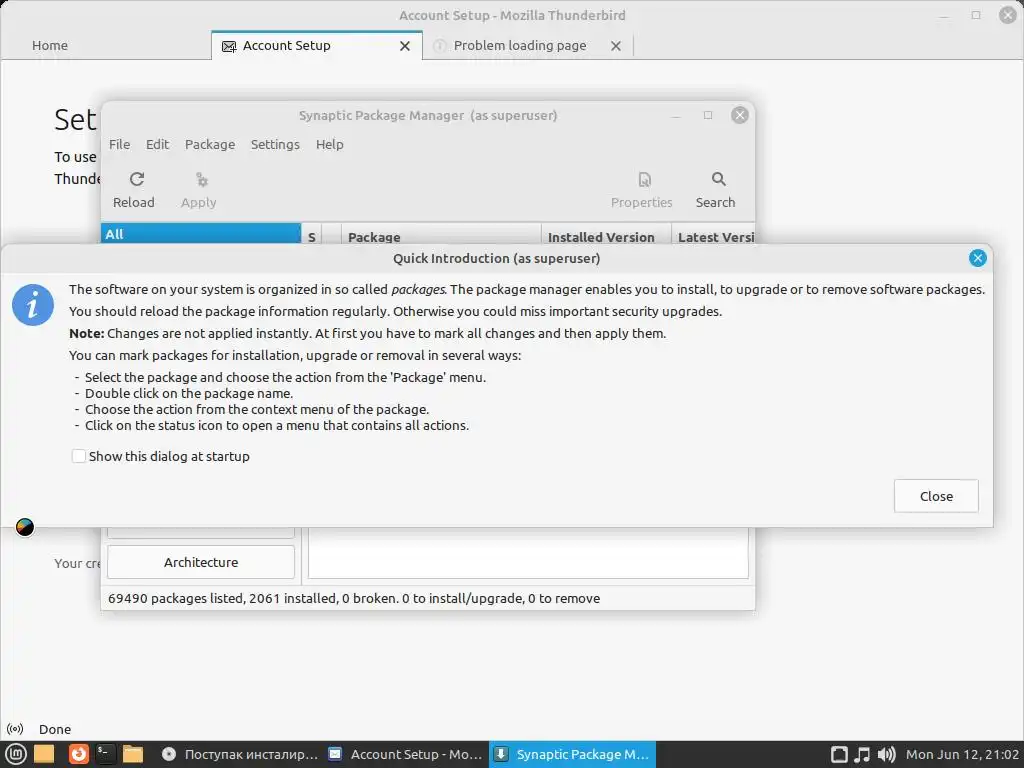Viewport: 1024px width, 768px height.
Task: Select the Architecture filter button in Synaptic
Action: tap(200, 562)
